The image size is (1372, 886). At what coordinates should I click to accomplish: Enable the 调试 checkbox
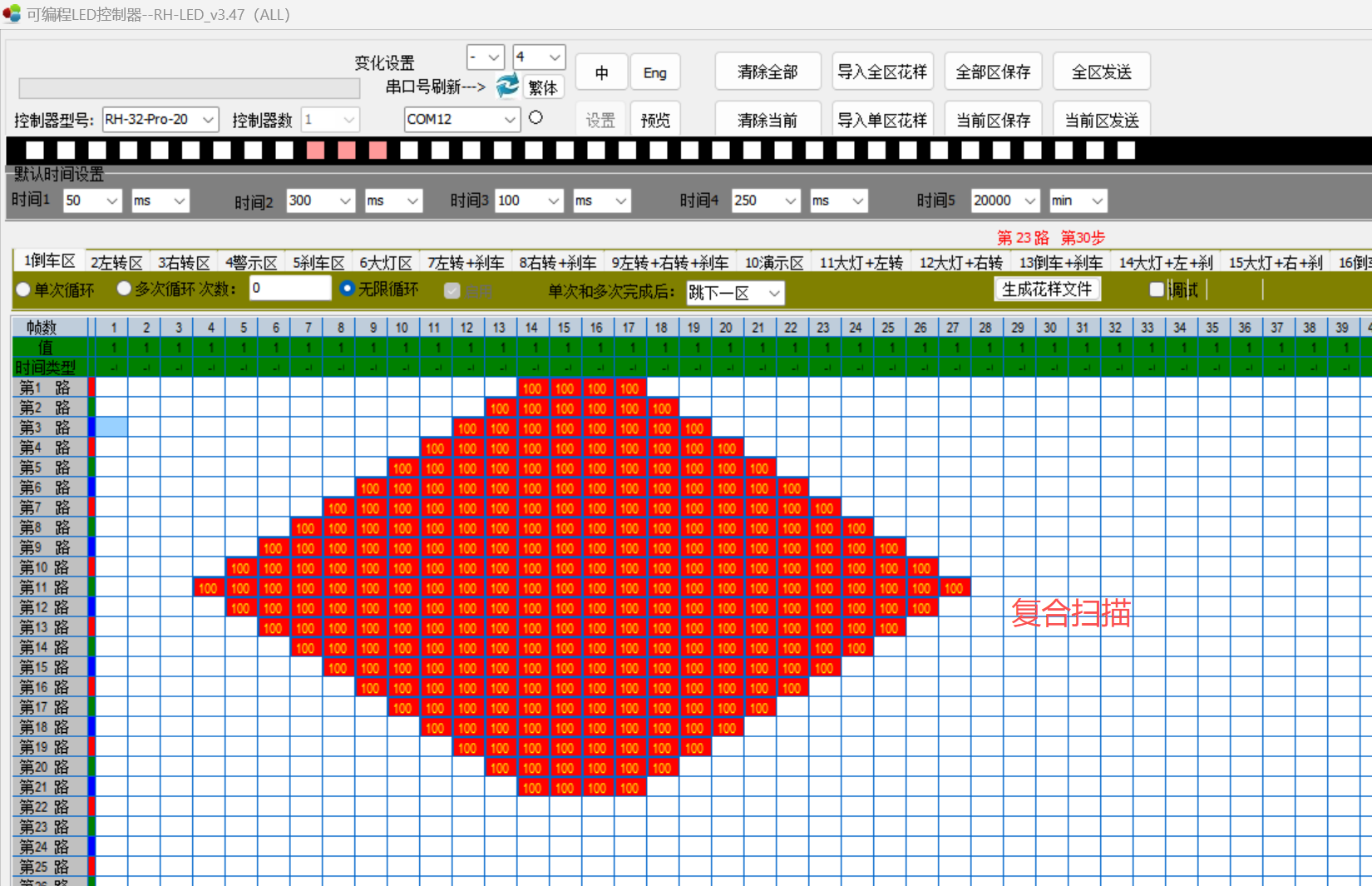coord(1157,289)
